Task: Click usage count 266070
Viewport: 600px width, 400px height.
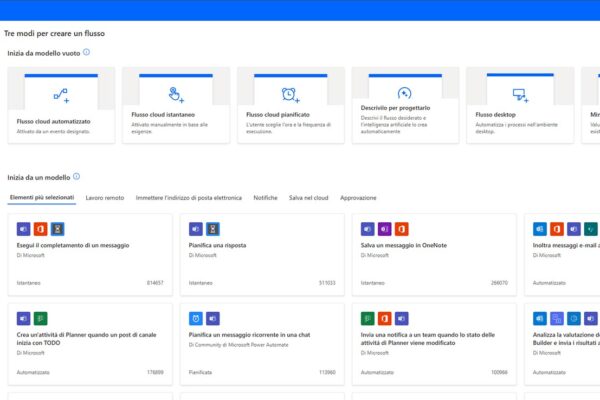Action: [499, 283]
